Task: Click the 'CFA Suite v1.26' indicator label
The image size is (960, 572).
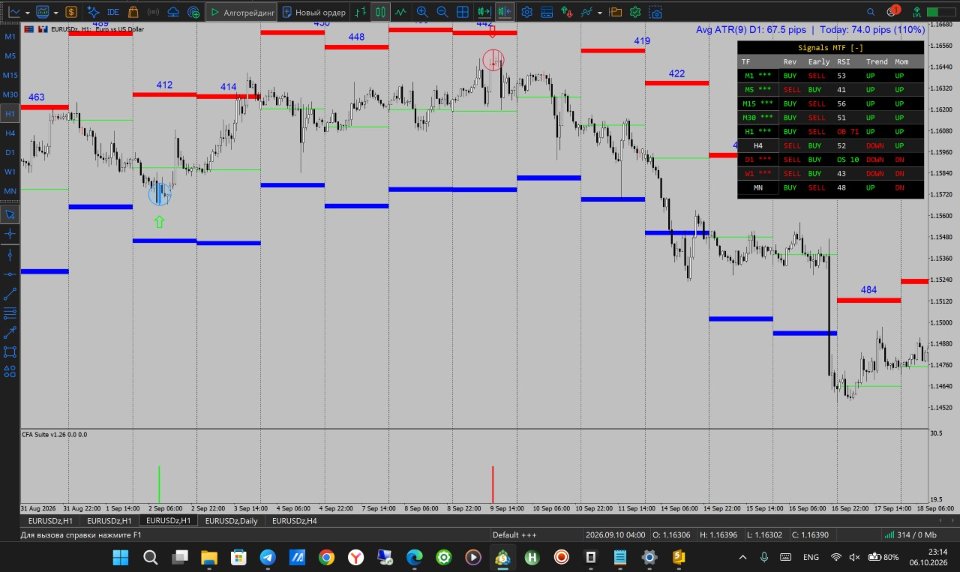Action: coord(54,435)
